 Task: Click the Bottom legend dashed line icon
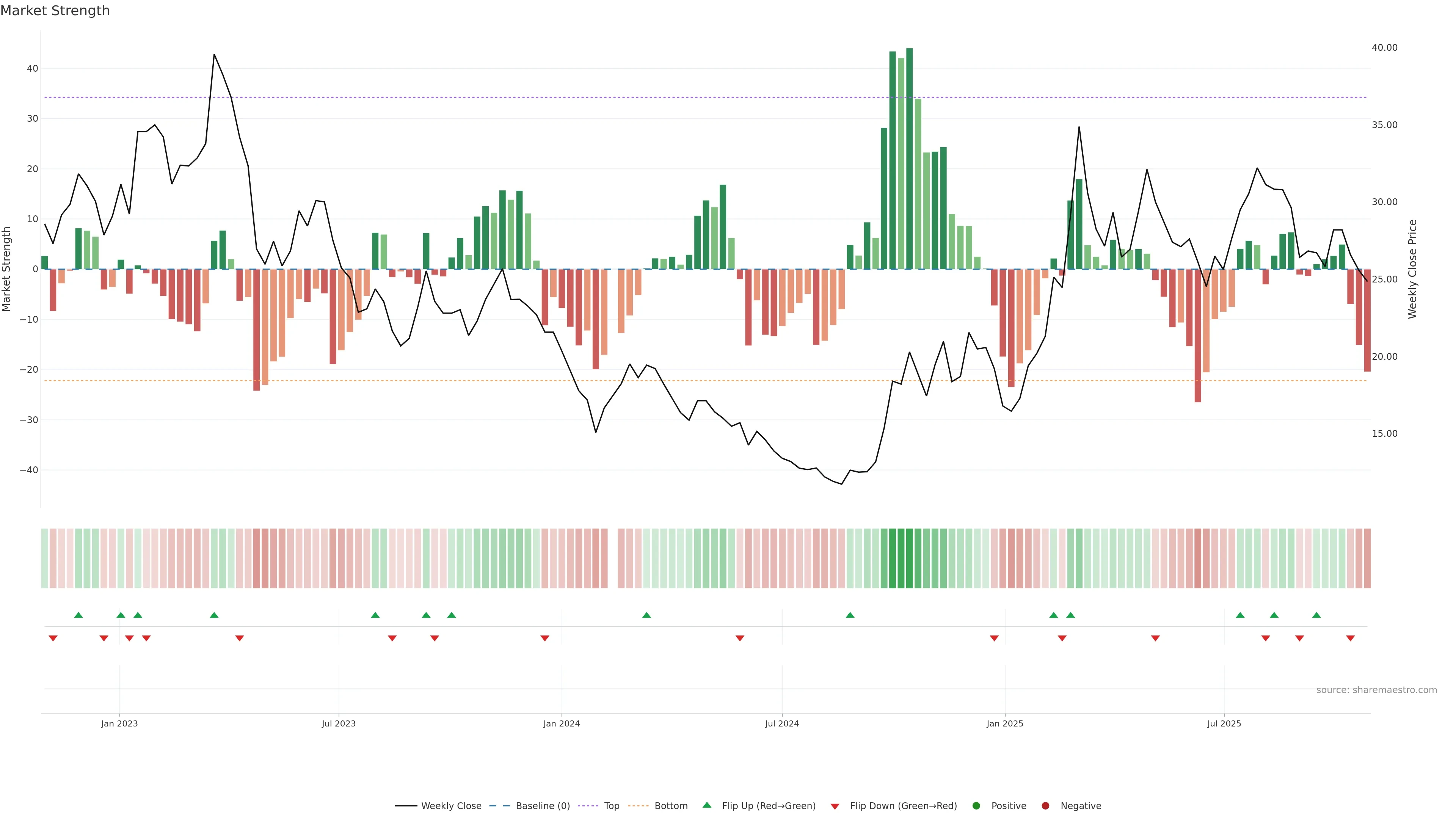point(638,806)
